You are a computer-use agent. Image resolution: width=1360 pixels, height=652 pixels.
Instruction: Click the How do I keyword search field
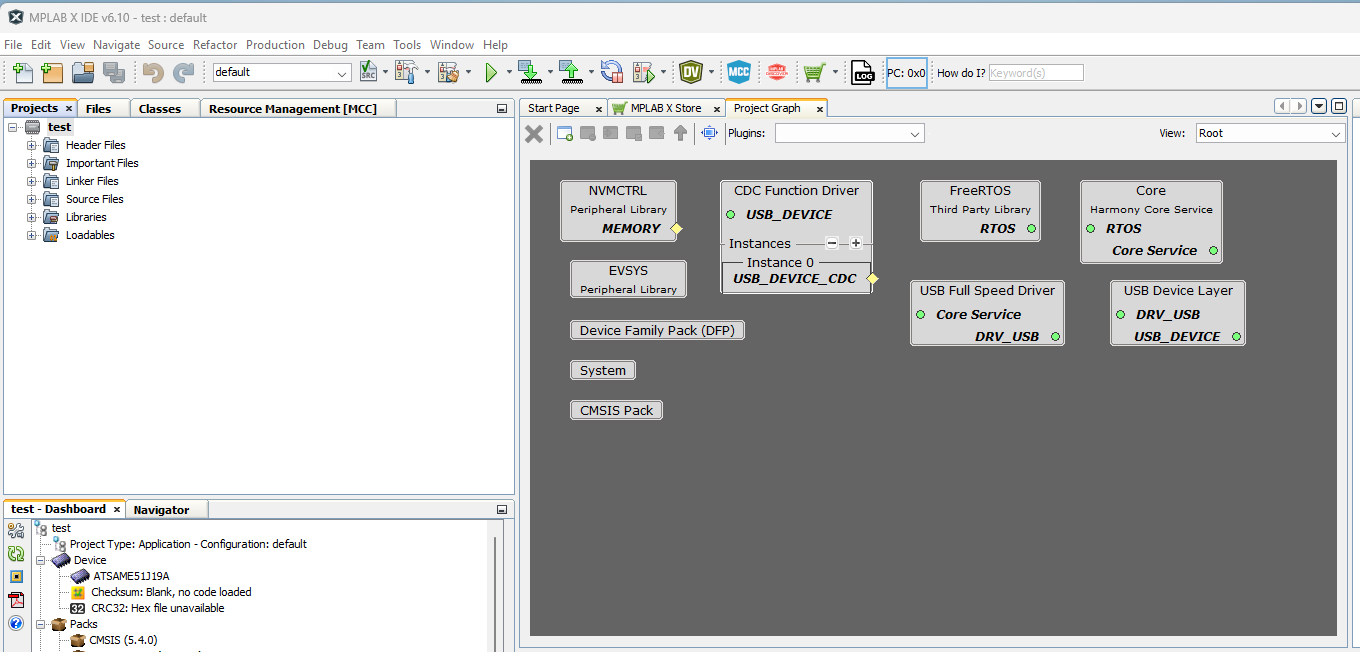tap(1035, 73)
